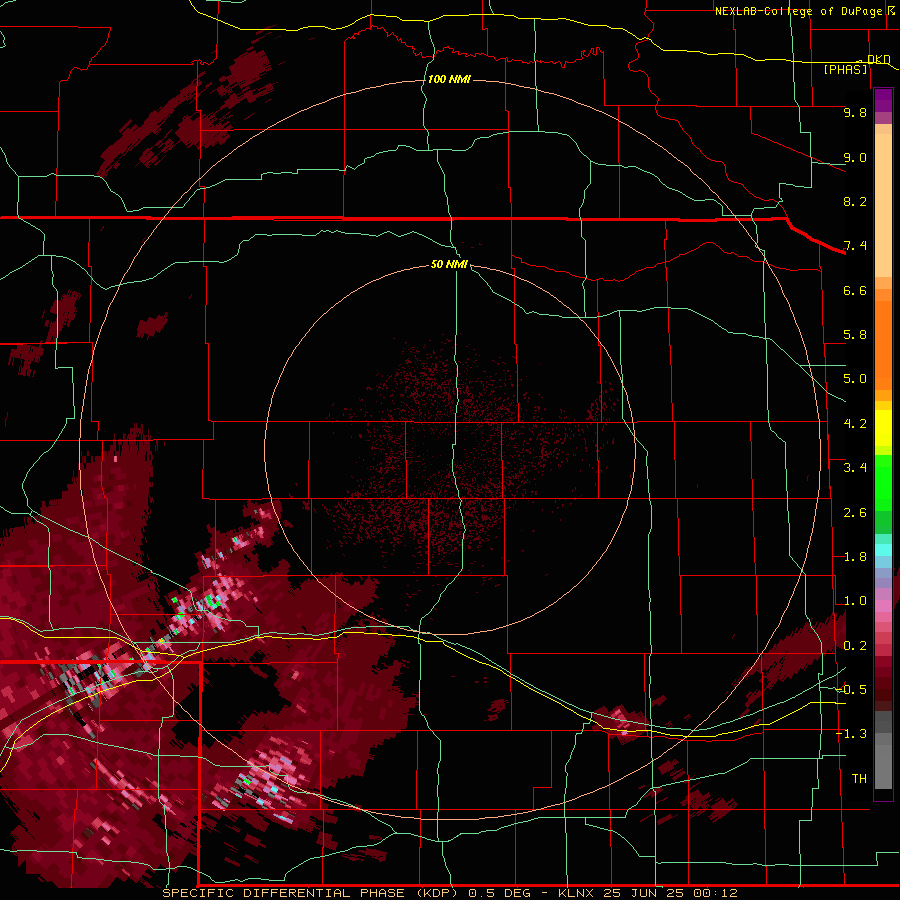
Task: Select the 4.2 scale value
Action: 855,424
